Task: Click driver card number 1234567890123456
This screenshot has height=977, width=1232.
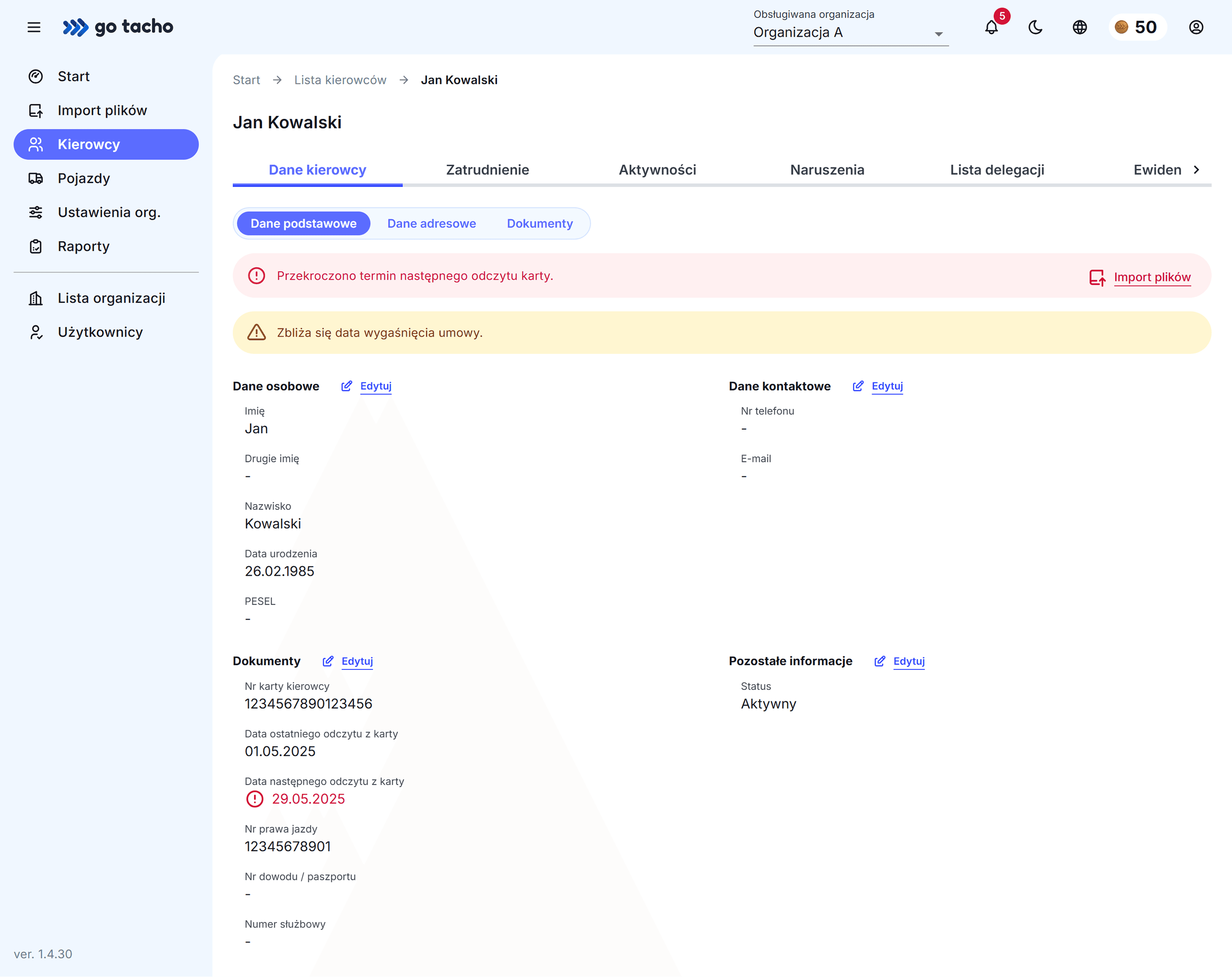Action: pyautogui.click(x=308, y=704)
